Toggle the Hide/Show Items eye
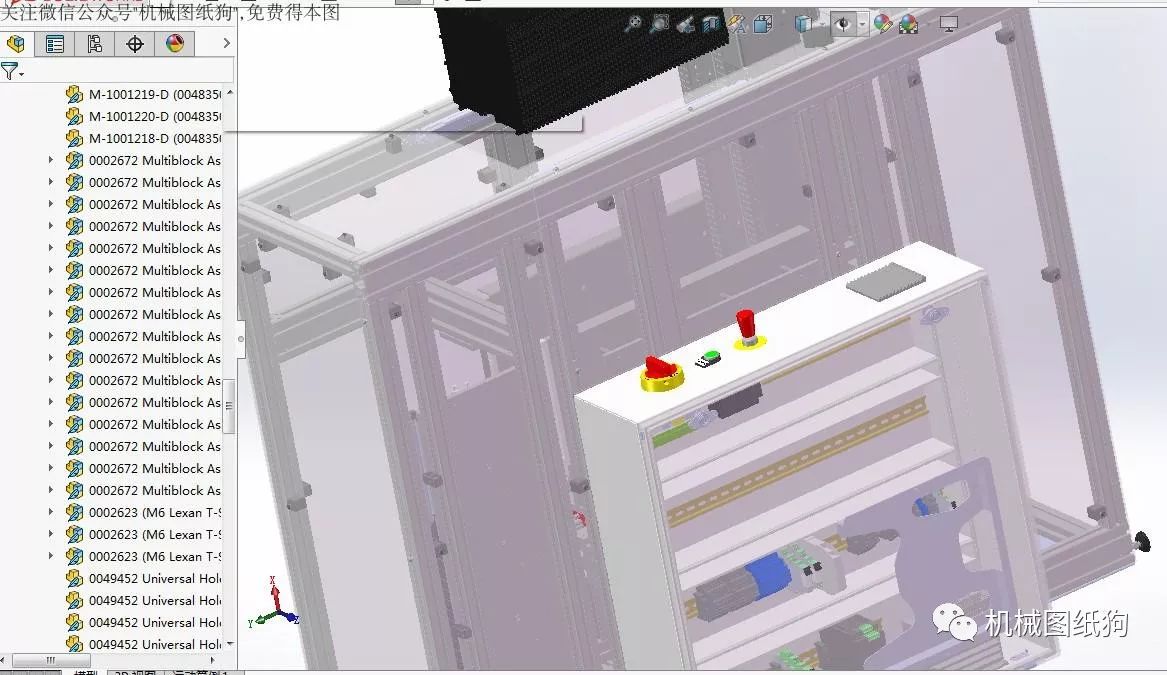This screenshot has height=675, width=1167. pyautogui.click(x=843, y=24)
